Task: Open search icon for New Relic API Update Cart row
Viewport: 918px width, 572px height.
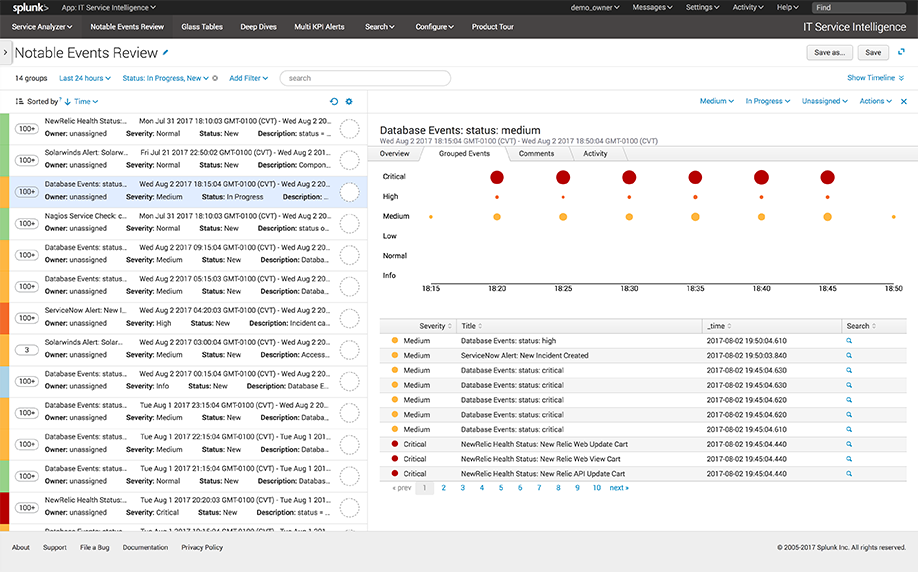Action: point(849,474)
